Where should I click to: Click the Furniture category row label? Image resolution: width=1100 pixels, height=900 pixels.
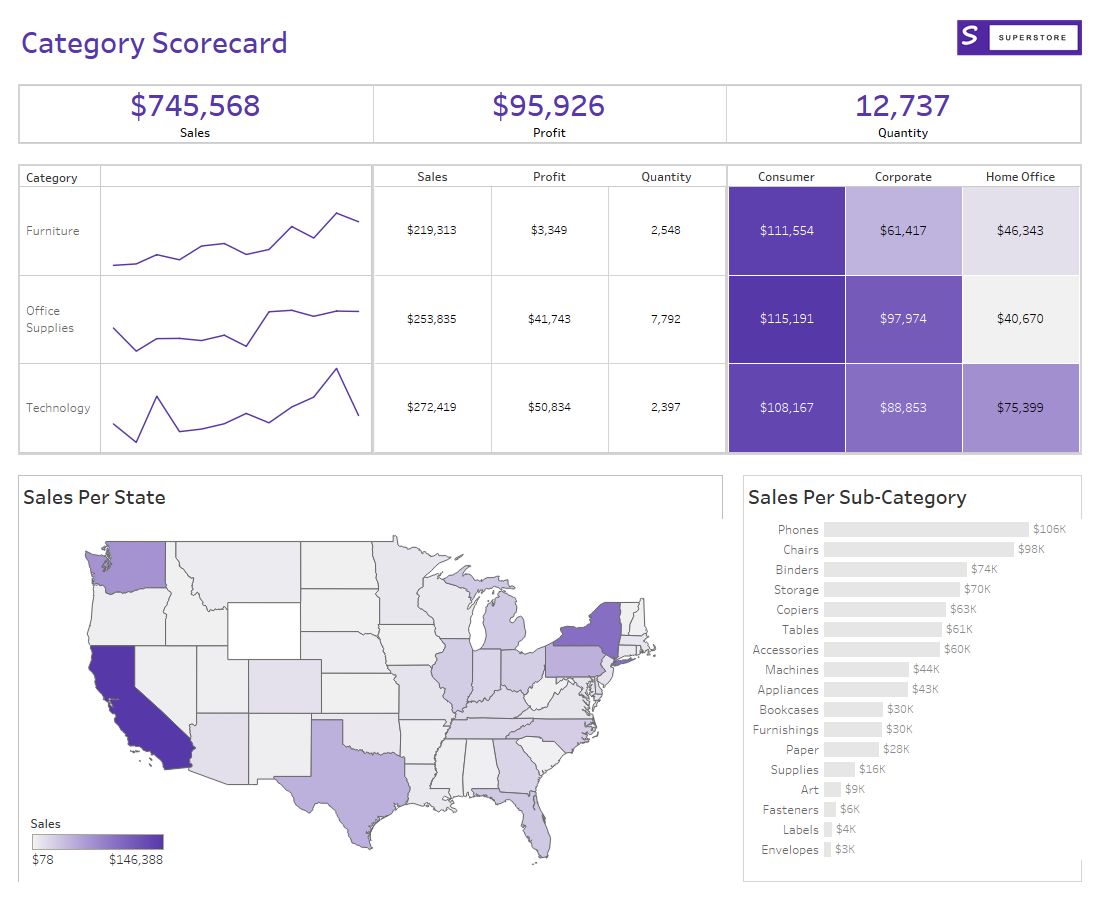tap(53, 231)
